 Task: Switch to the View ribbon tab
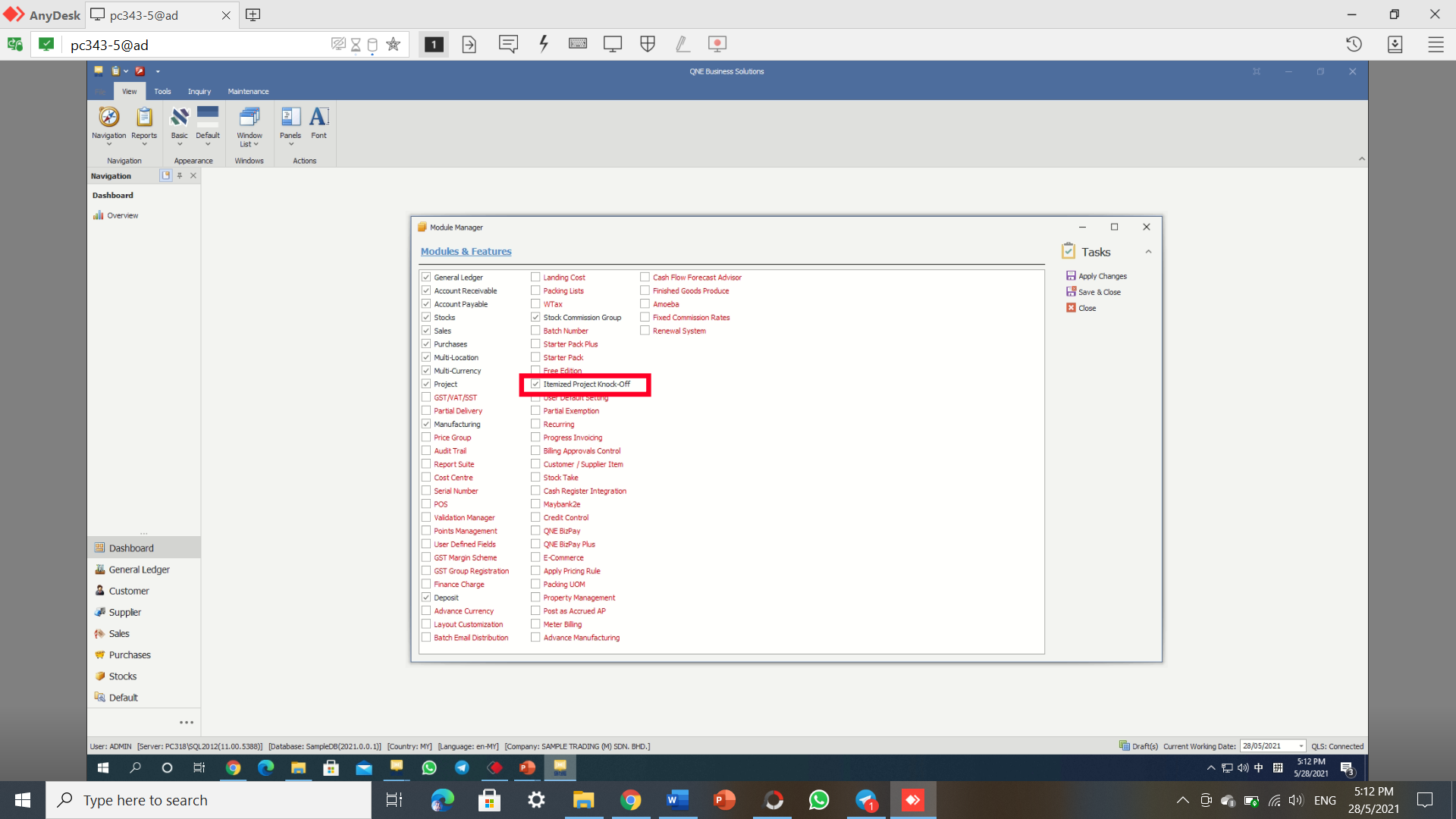[130, 91]
